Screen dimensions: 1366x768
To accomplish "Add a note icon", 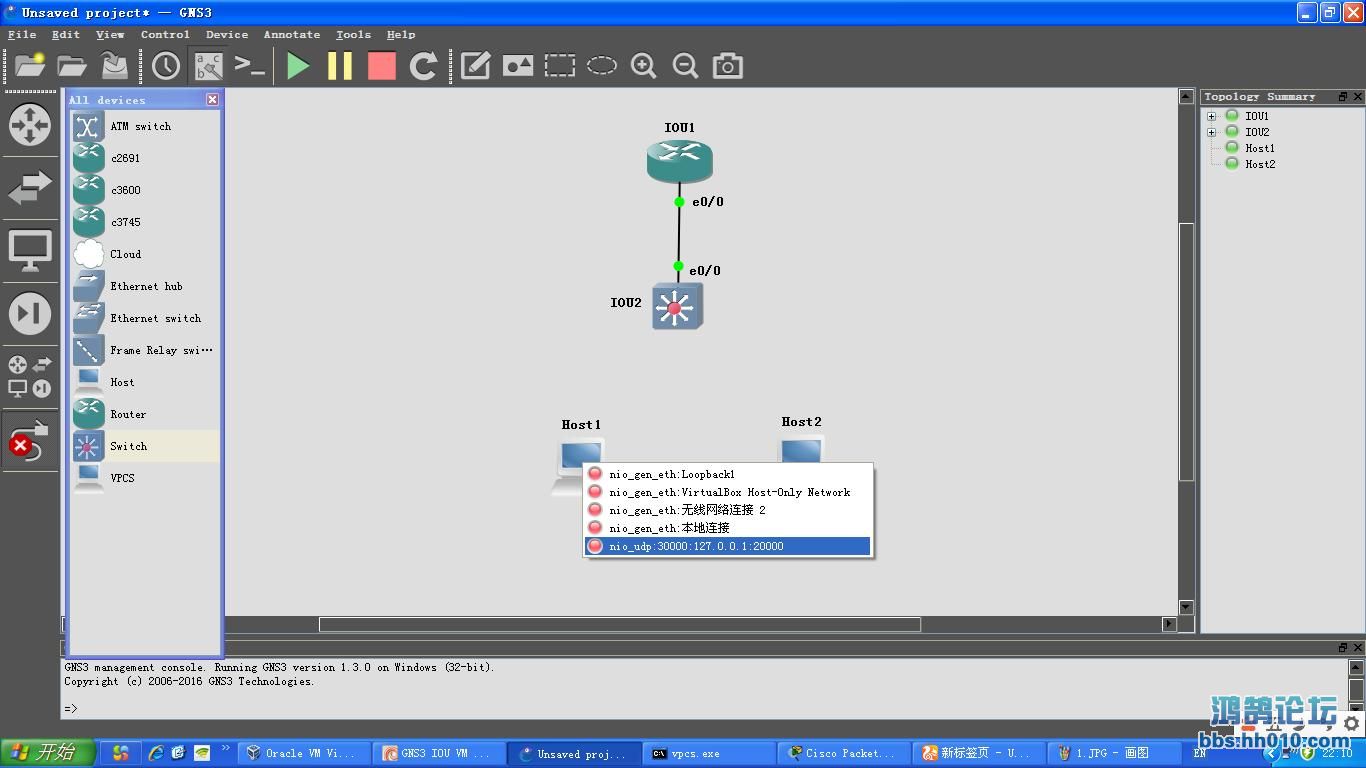I will (x=475, y=66).
